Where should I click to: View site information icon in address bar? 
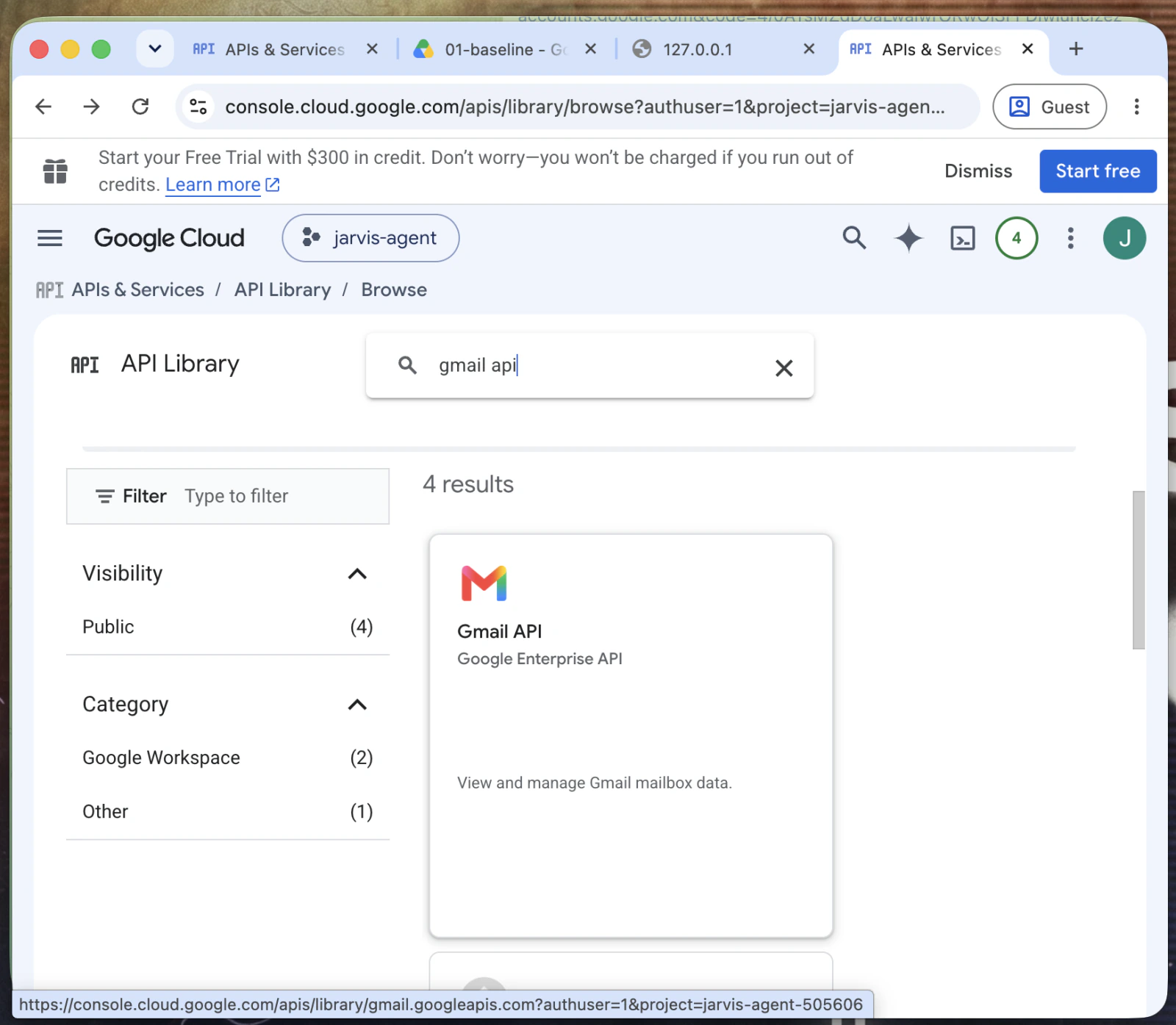pos(198,107)
